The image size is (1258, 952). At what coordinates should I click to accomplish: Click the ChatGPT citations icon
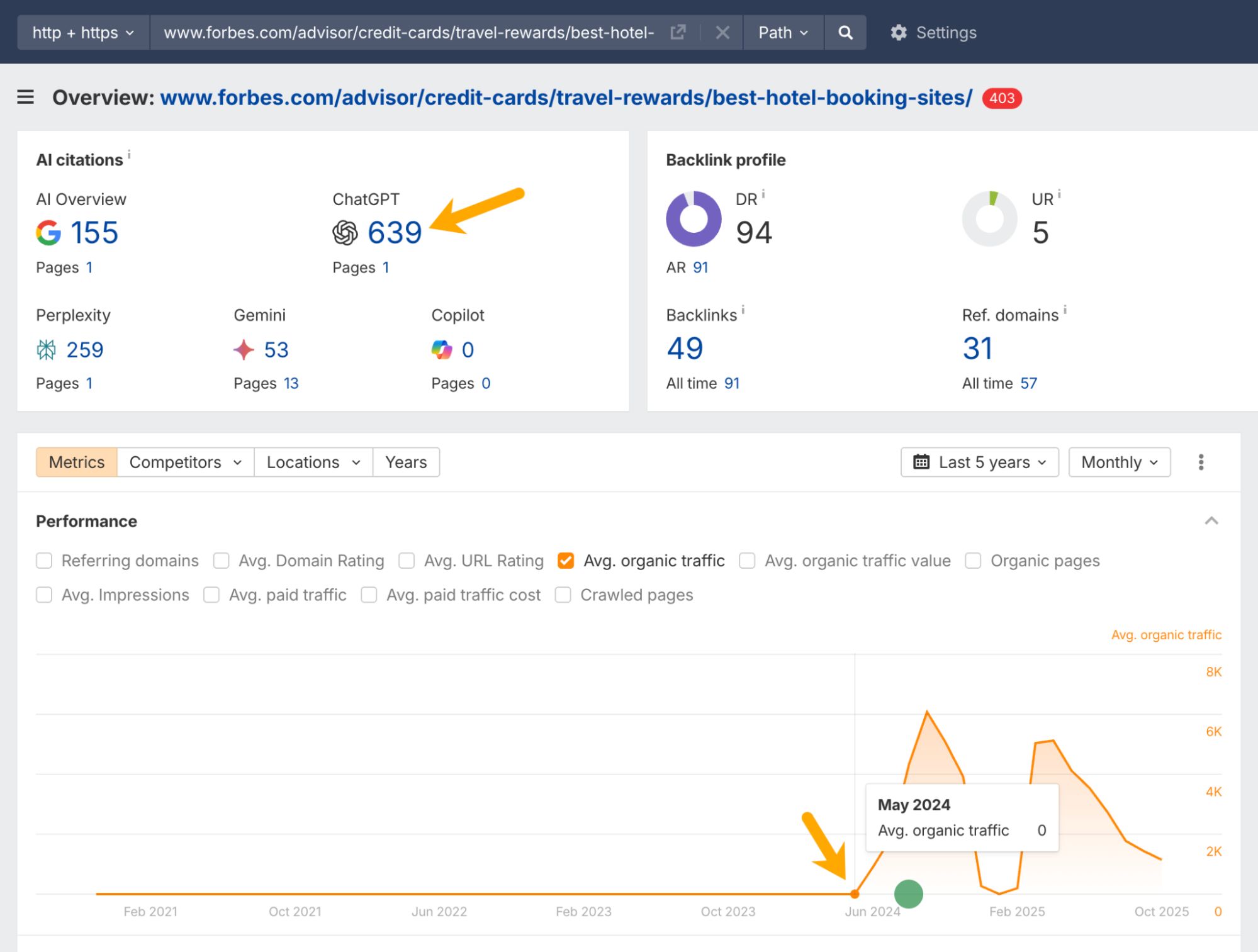click(345, 233)
